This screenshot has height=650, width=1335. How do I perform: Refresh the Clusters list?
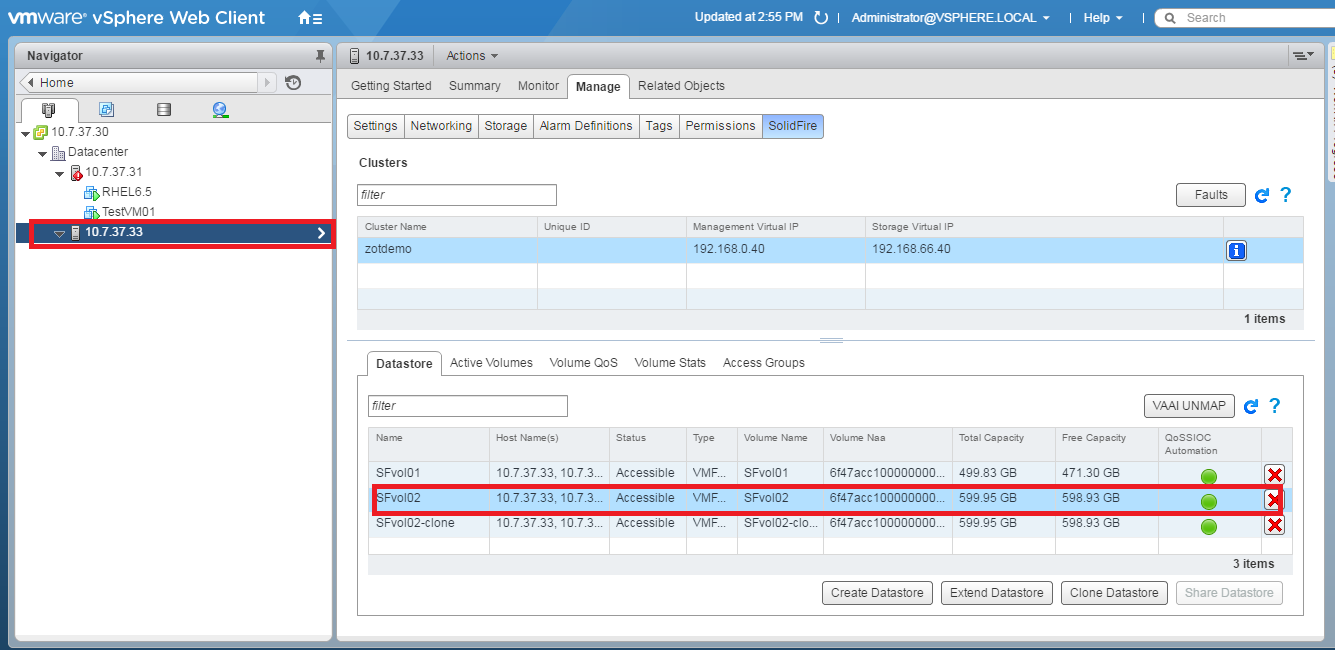point(1262,195)
